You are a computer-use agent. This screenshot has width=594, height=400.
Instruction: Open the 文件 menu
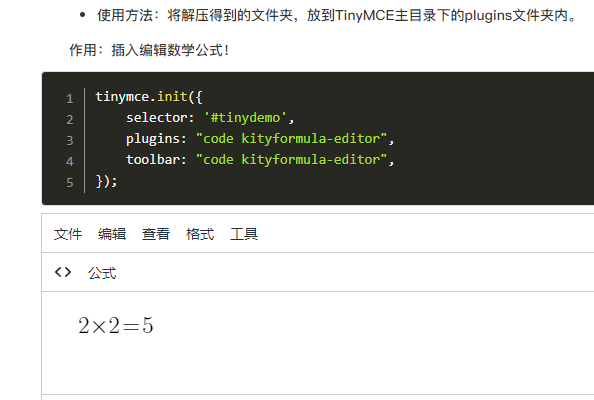68,234
